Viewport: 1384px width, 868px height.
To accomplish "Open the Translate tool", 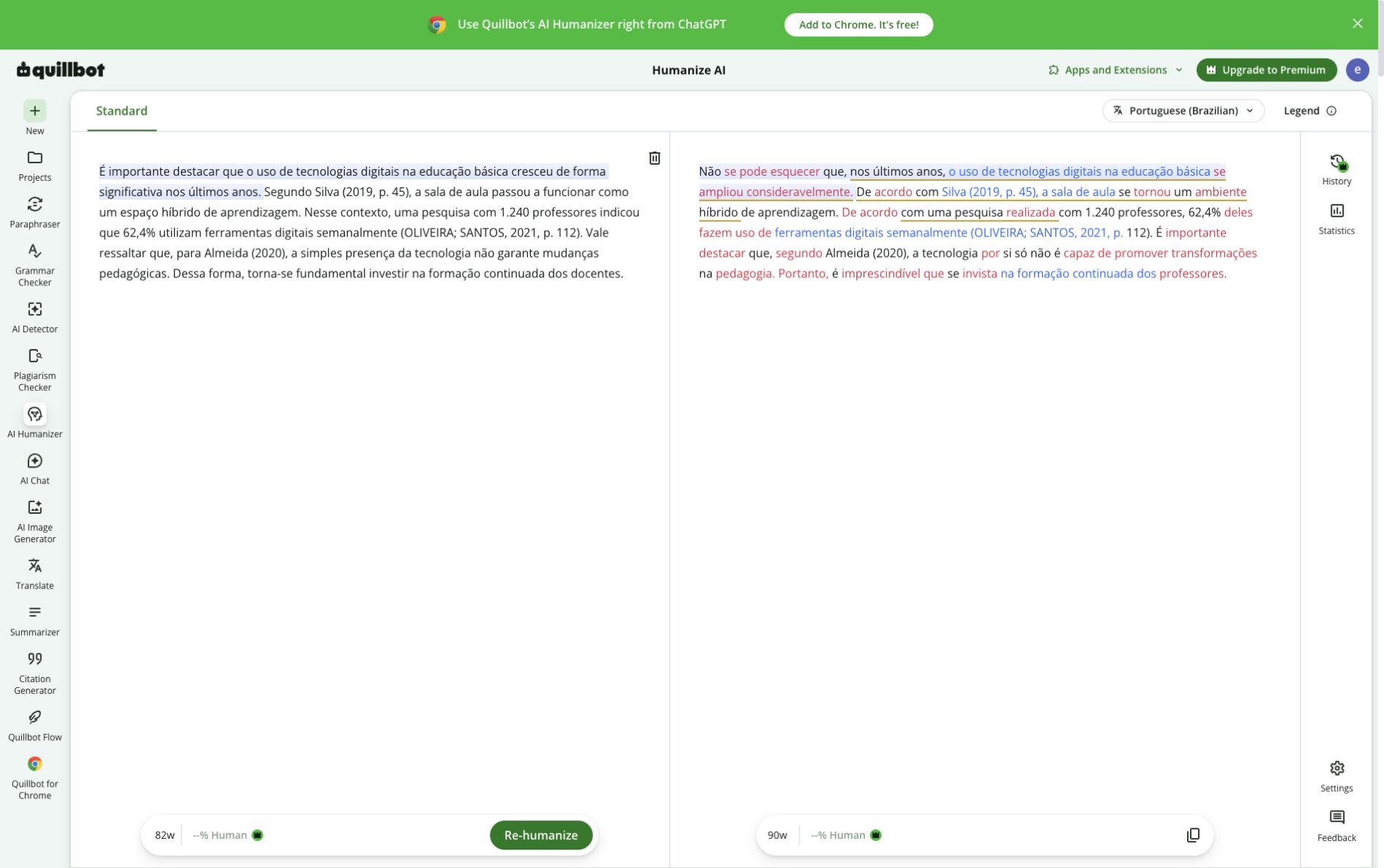I will point(34,574).
